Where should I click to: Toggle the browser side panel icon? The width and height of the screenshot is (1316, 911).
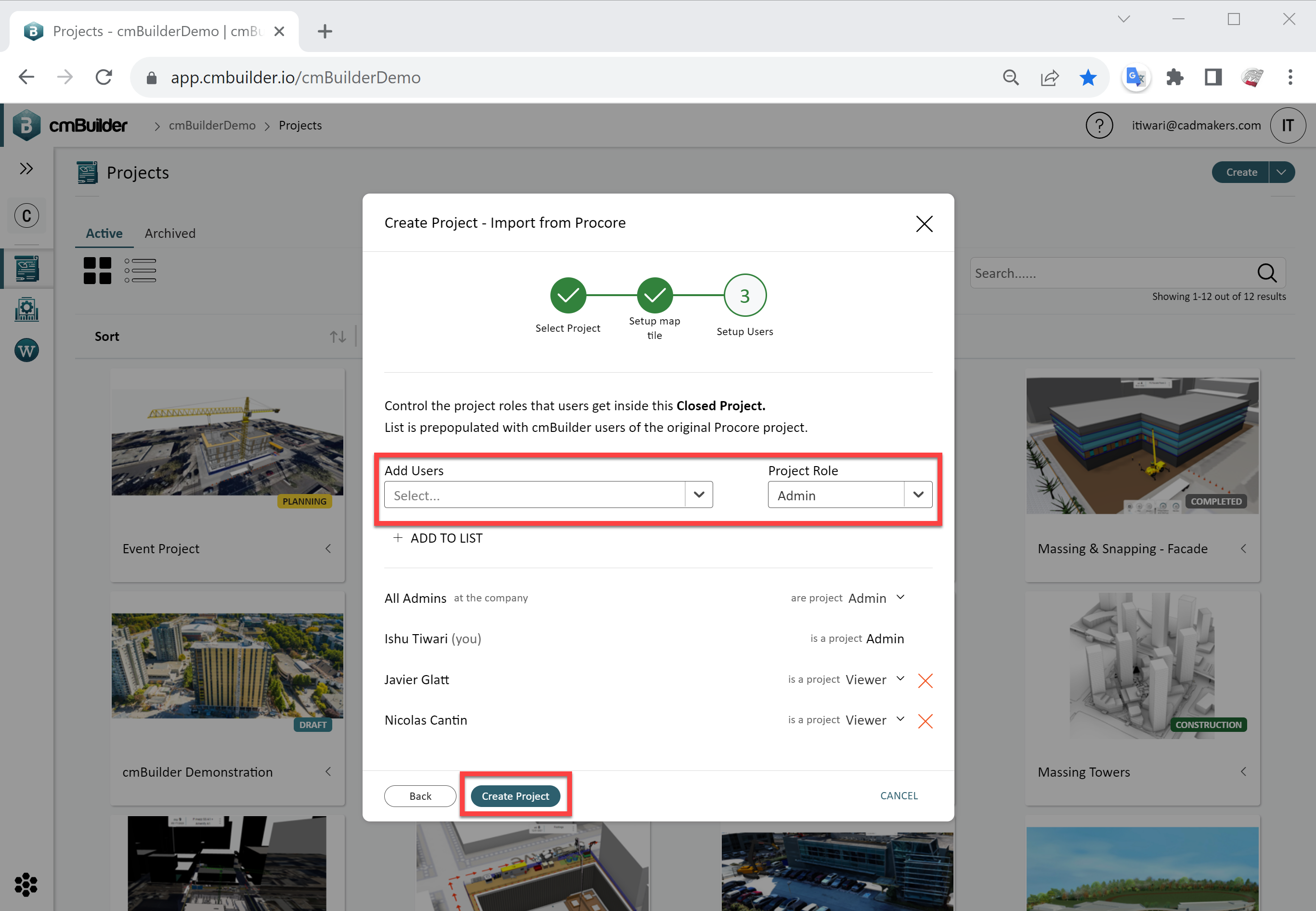tap(1212, 77)
